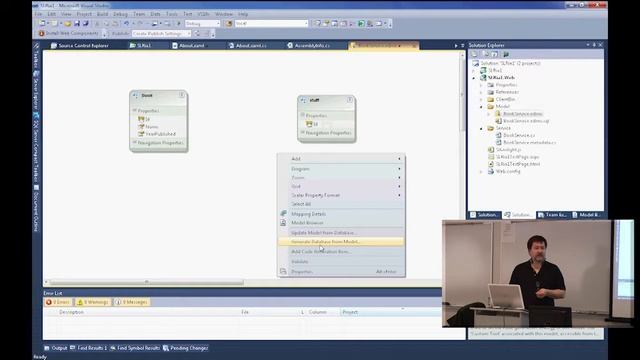The image size is (640, 360).
Task: Click the designer vertical scrollbar
Action: 462,94
